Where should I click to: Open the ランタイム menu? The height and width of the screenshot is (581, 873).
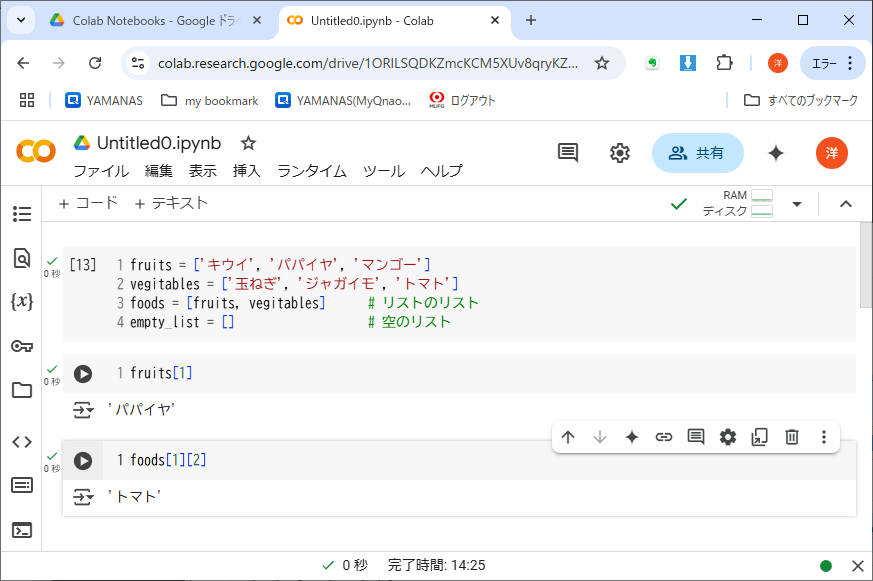coord(311,171)
